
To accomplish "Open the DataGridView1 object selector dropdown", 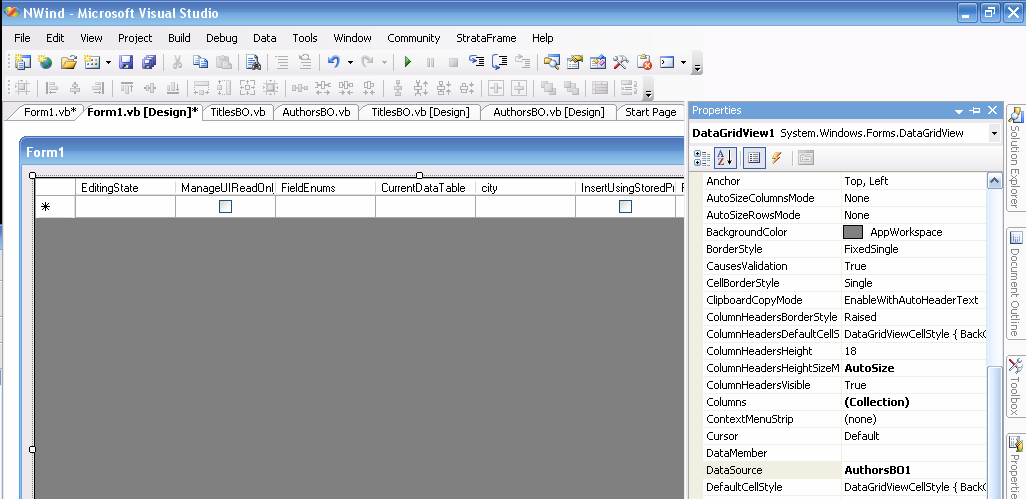I will pos(993,133).
